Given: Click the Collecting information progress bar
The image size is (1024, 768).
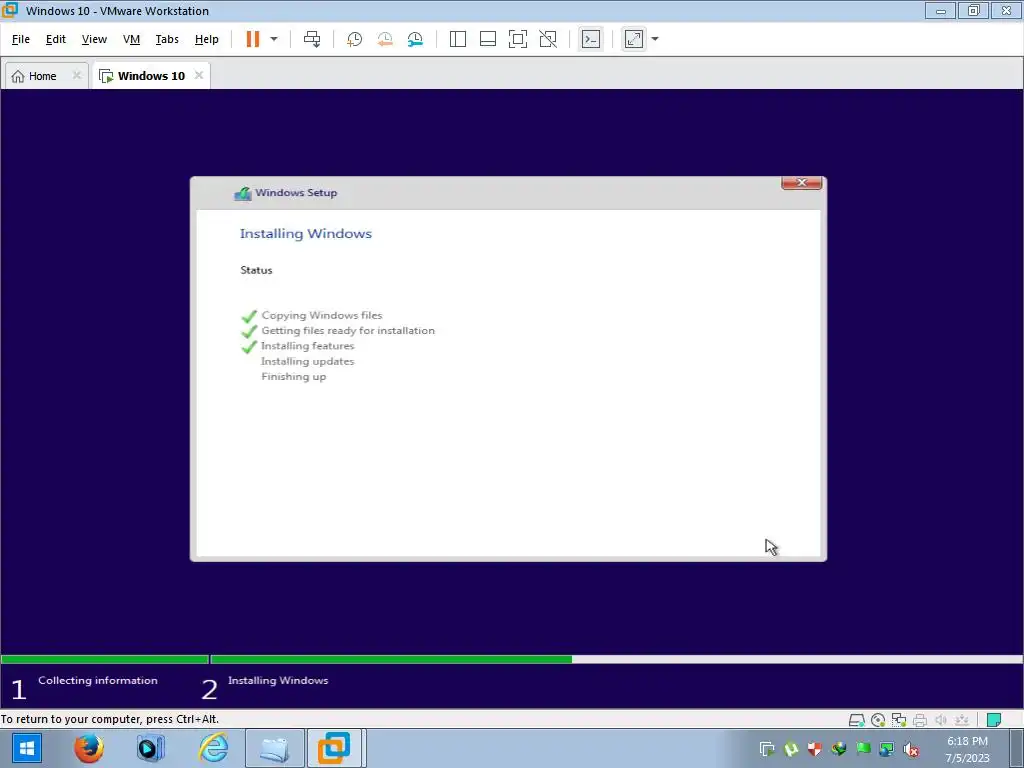Looking at the screenshot, I should pyautogui.click(x=104, y=660).
